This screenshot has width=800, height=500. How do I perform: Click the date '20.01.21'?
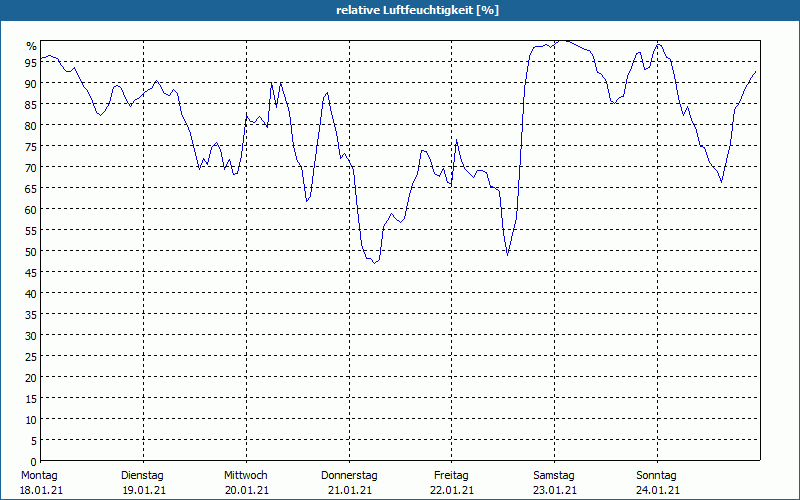pos(247,491)
